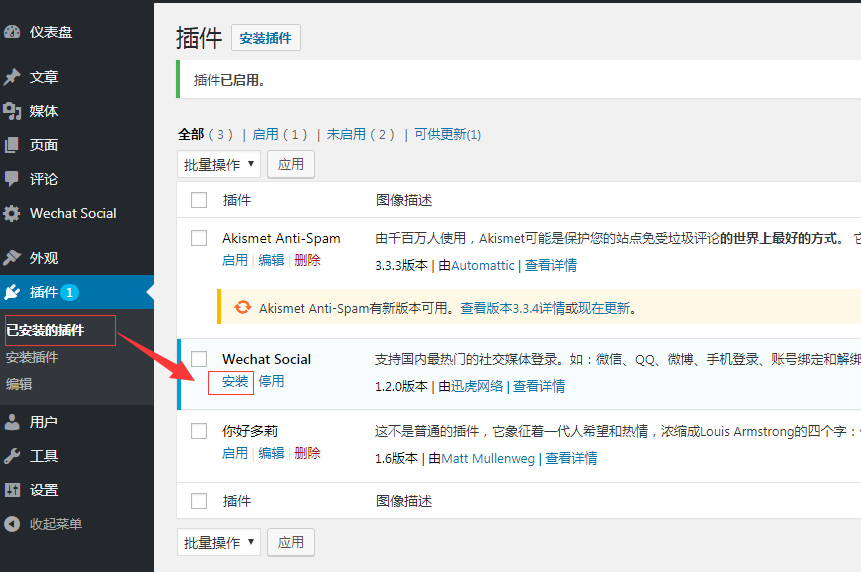Open the bottom 批量操作 dropdown
Screen dimensions: 861x572
219,542
